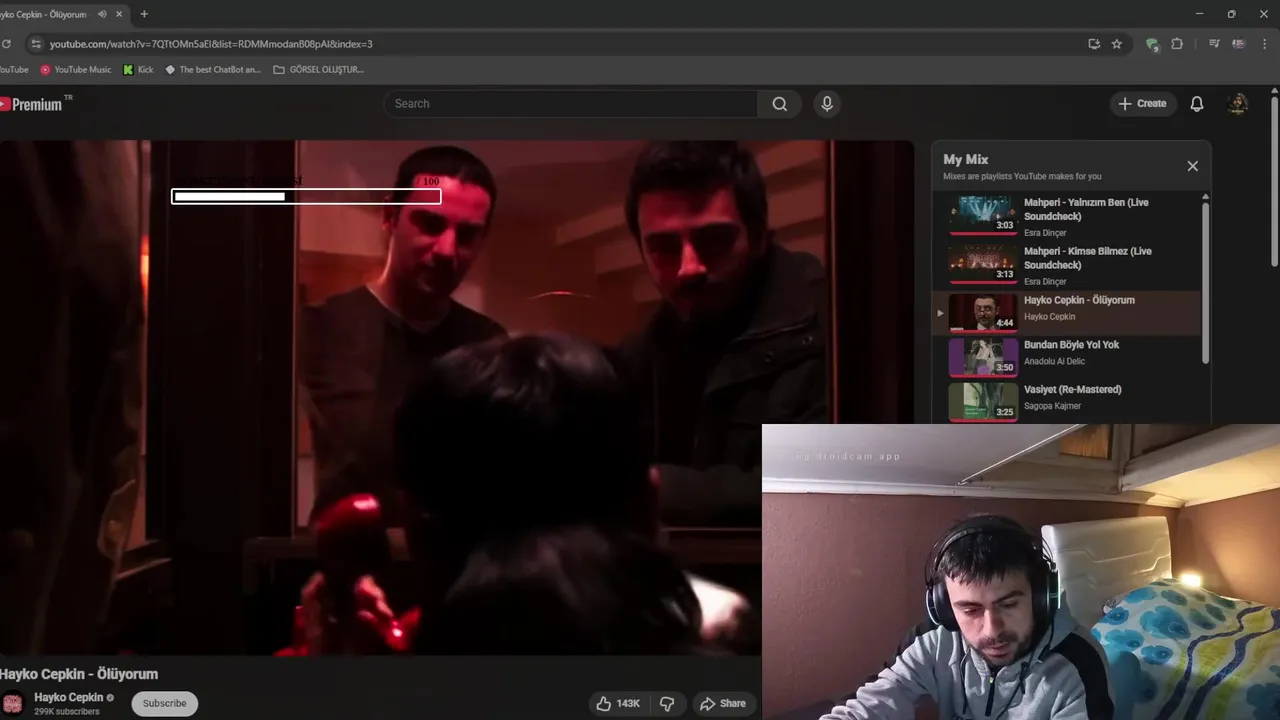Viewport: 1280px width, 720px height.
Task: Click the 4:44 Ölüyorum thumbnail
Action: tap(983, 312)
